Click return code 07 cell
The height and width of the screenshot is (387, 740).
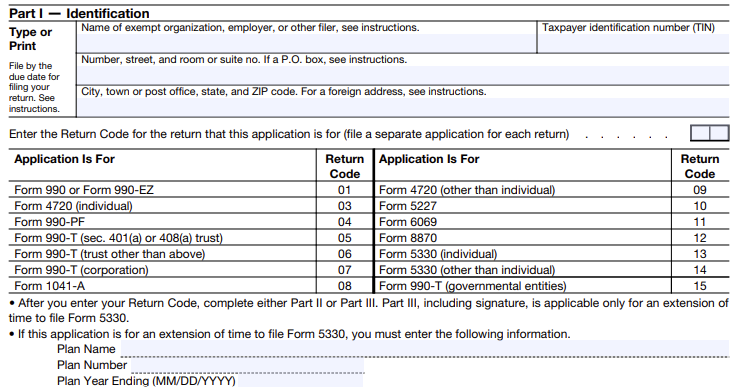pos(345,270)
